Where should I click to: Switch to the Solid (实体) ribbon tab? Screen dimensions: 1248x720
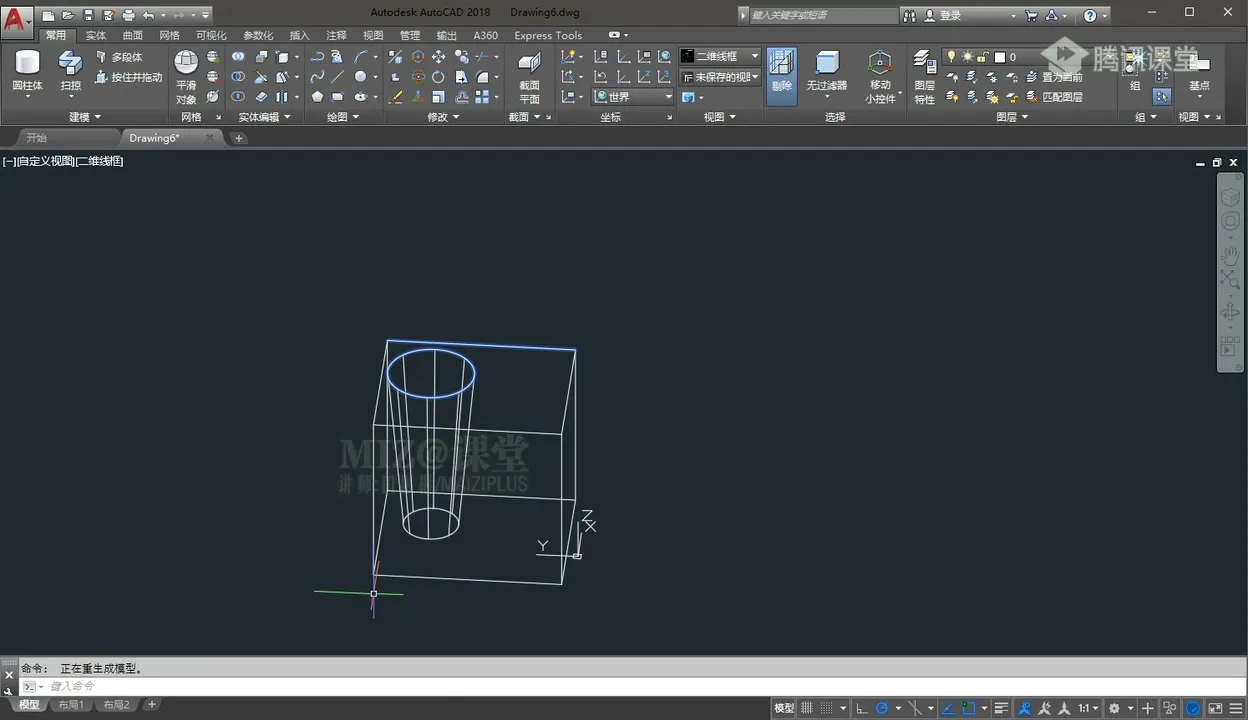coord(96,35)
